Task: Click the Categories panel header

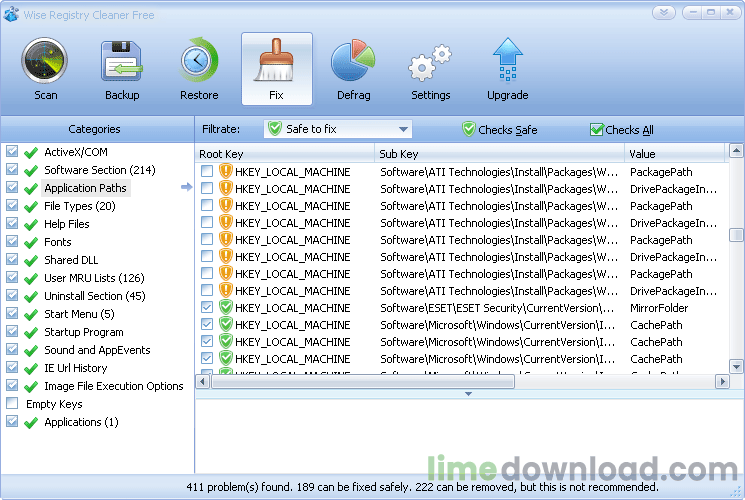Action: pos(94,129)
